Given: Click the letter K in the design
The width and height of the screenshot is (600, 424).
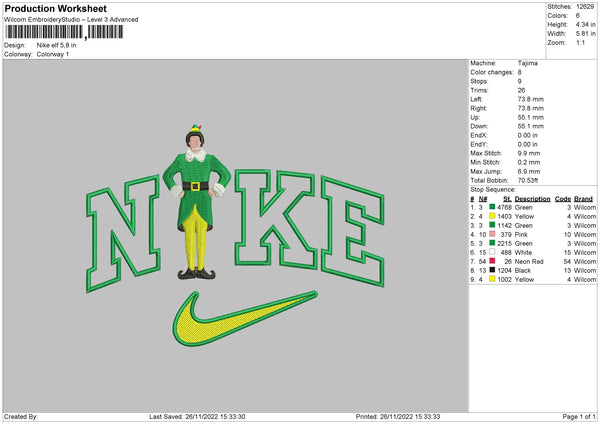Looking at the screenshot, I should 276,219.
